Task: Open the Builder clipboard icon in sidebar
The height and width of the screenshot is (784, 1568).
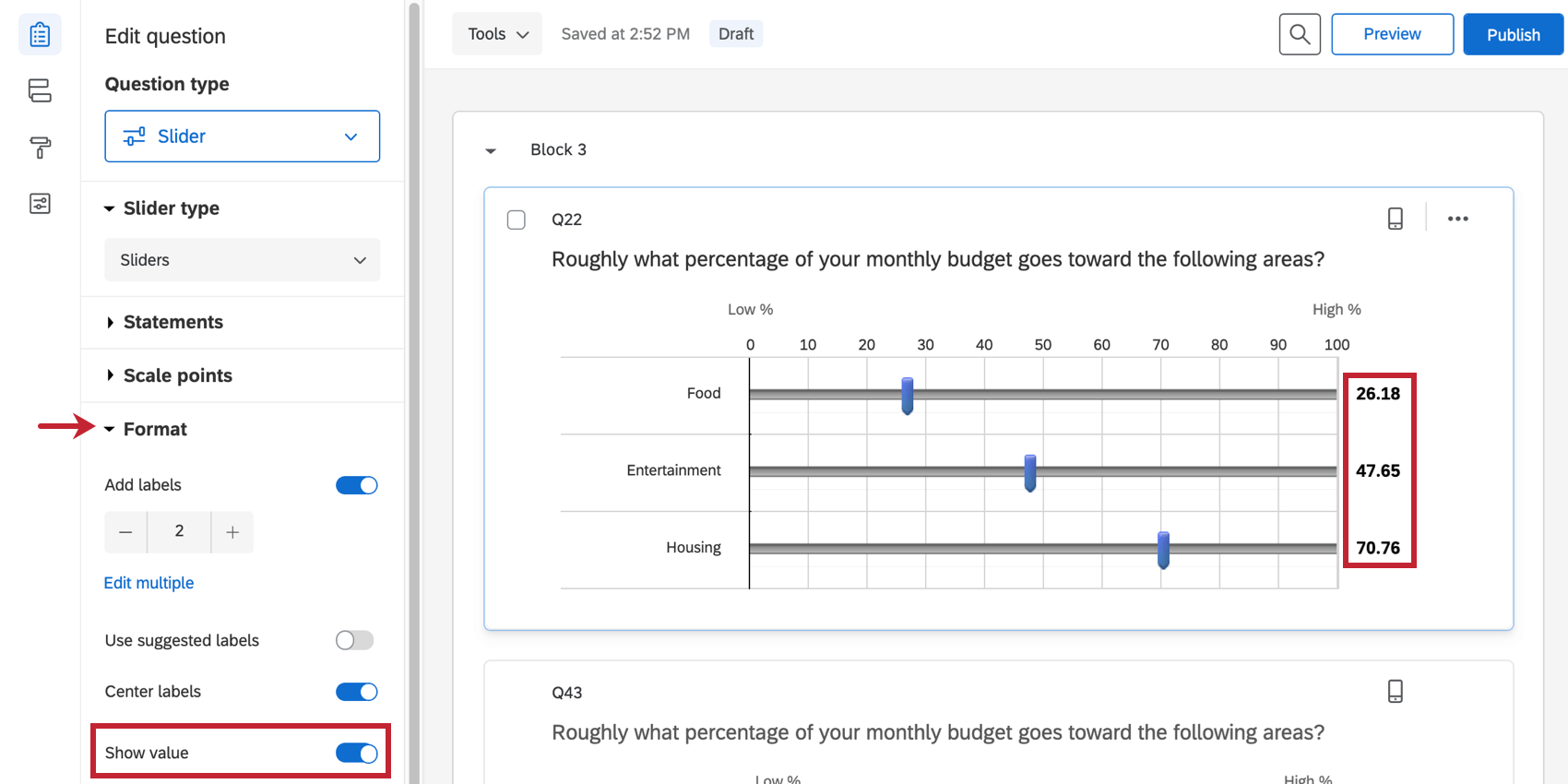Action: point(40,35)
